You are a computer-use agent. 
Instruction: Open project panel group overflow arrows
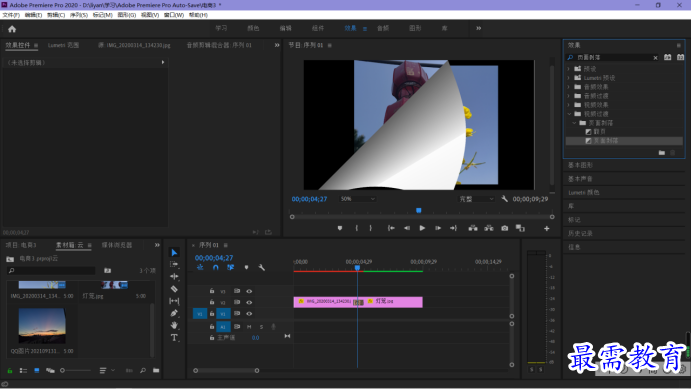click(x=157, y=245)
